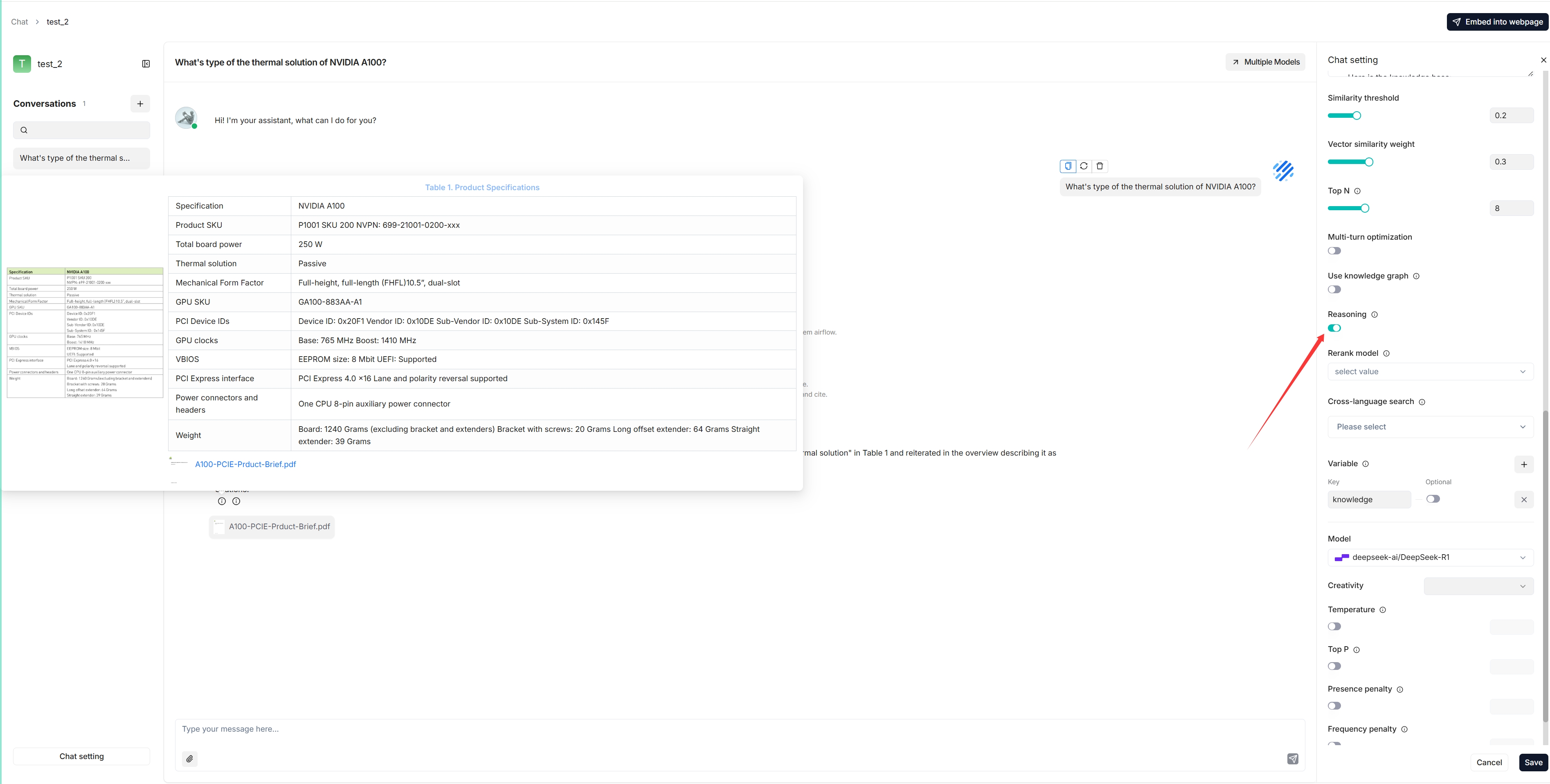The height and width of the screenshot is (784, 1550).
Task: Turn on Use knowledge graph
Action: tap(1334, 290)
